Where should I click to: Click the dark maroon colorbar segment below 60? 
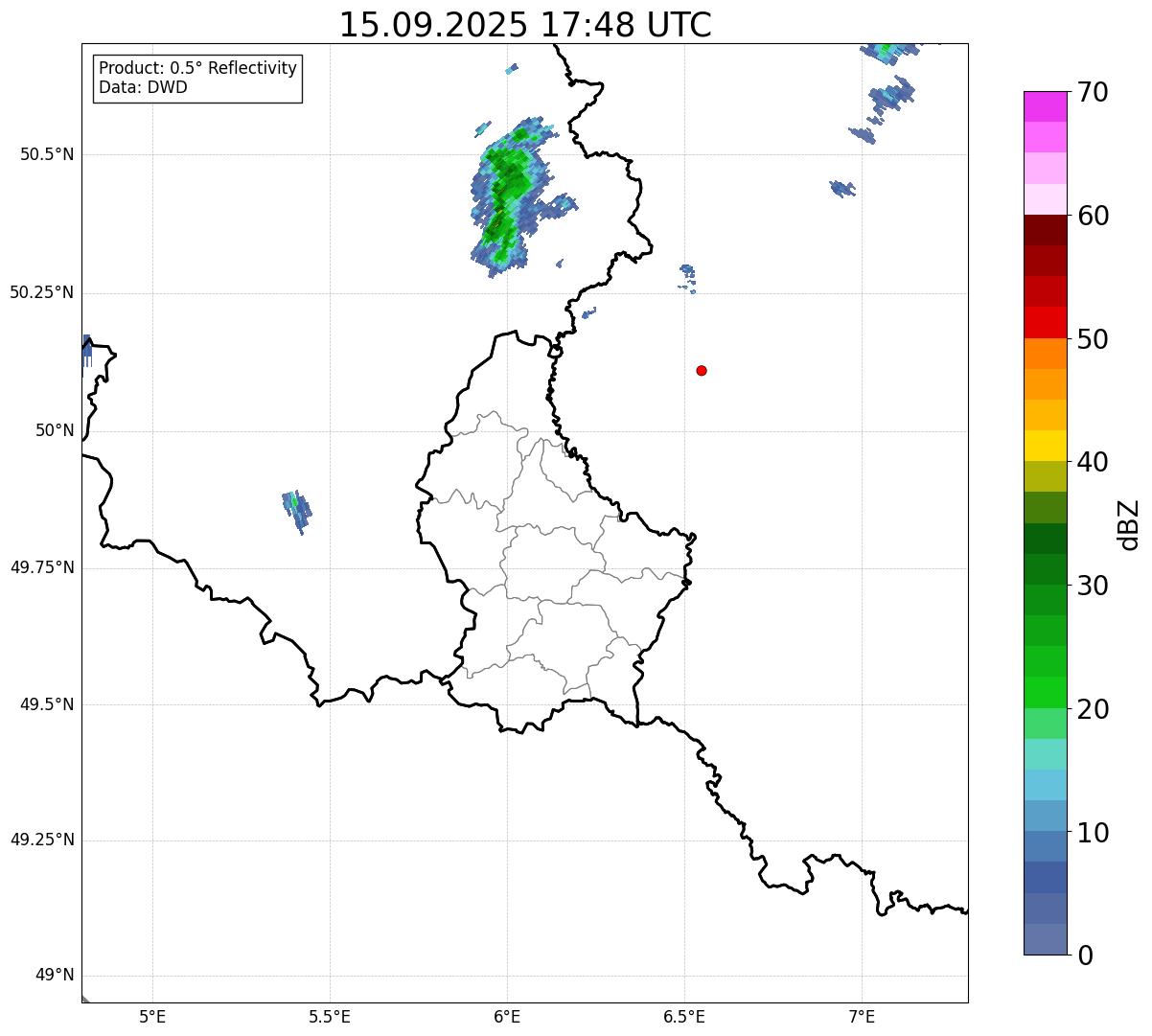coord(1045,230)
